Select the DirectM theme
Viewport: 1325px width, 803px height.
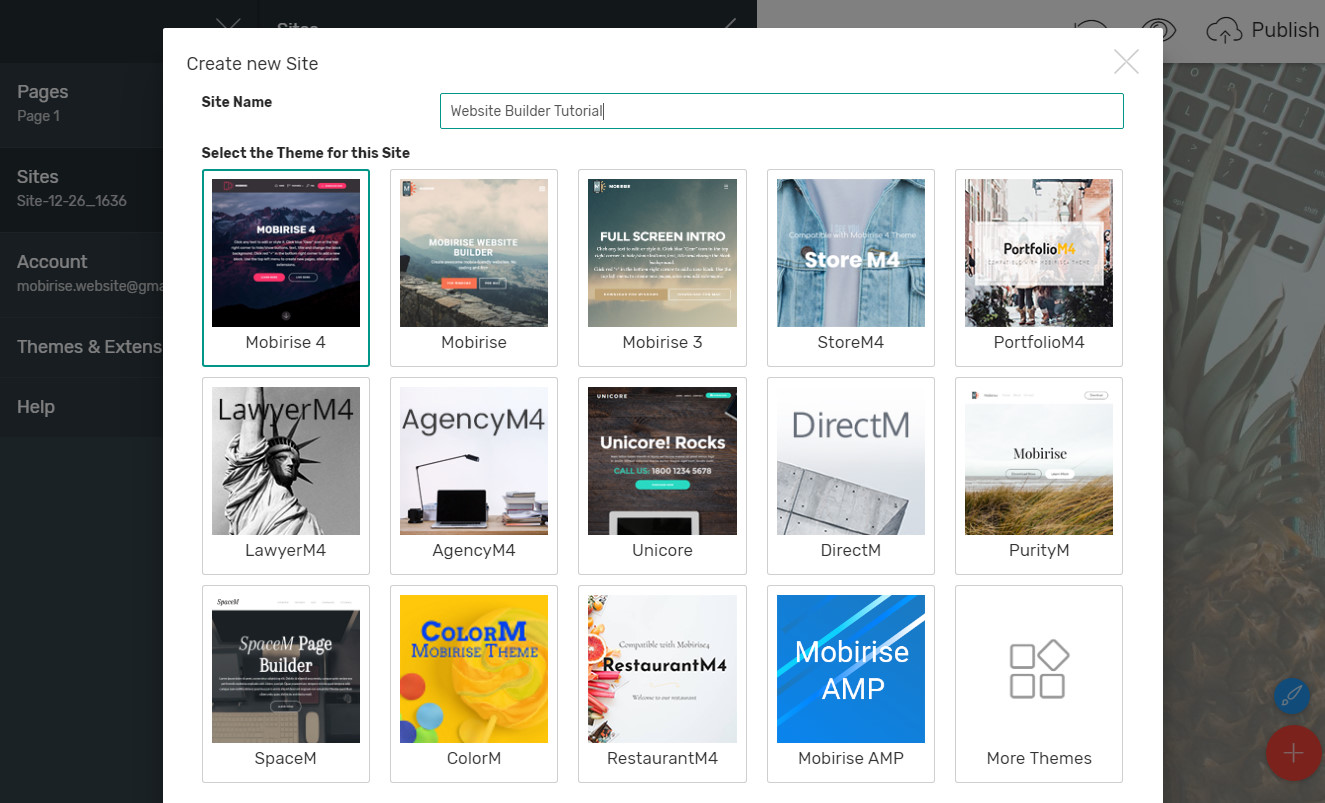(851, 476)
